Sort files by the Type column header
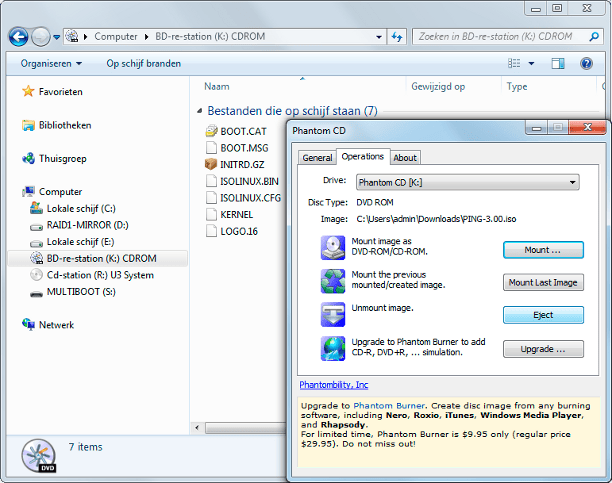The image size is (612, 483). [x=517, y=86]
